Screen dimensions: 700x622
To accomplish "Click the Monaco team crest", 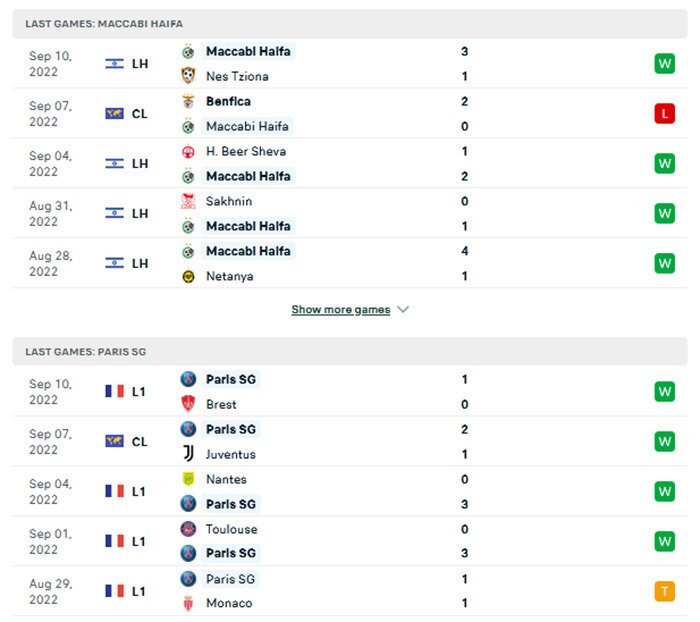I will 188,603.
